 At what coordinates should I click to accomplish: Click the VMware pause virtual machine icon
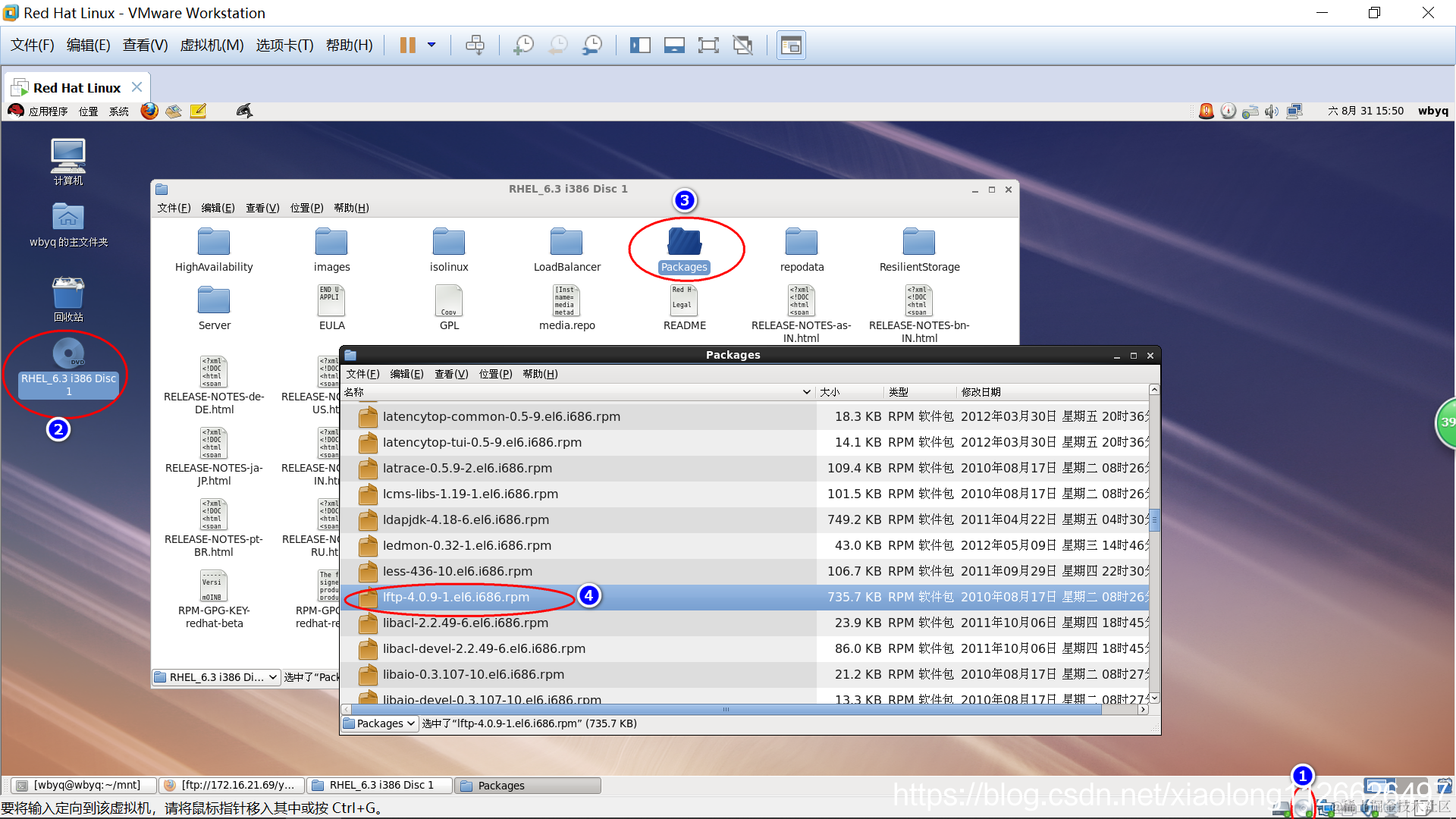(407, 45)
